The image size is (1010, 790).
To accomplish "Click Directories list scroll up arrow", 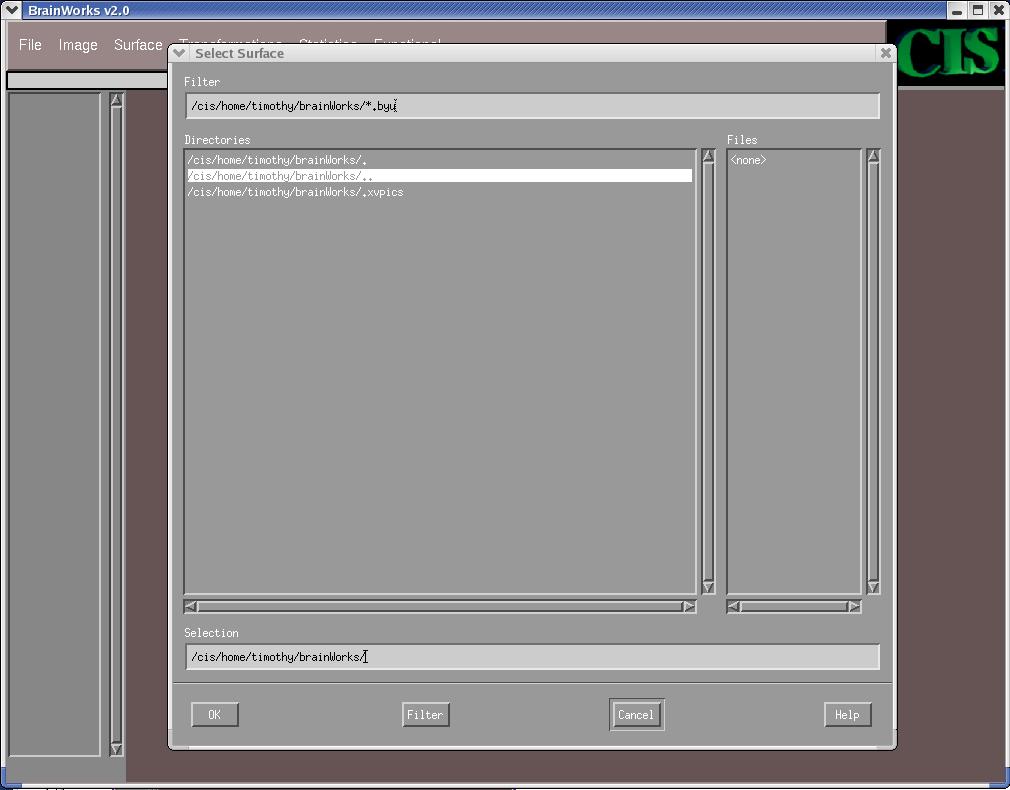I will (x=709, y=157).
